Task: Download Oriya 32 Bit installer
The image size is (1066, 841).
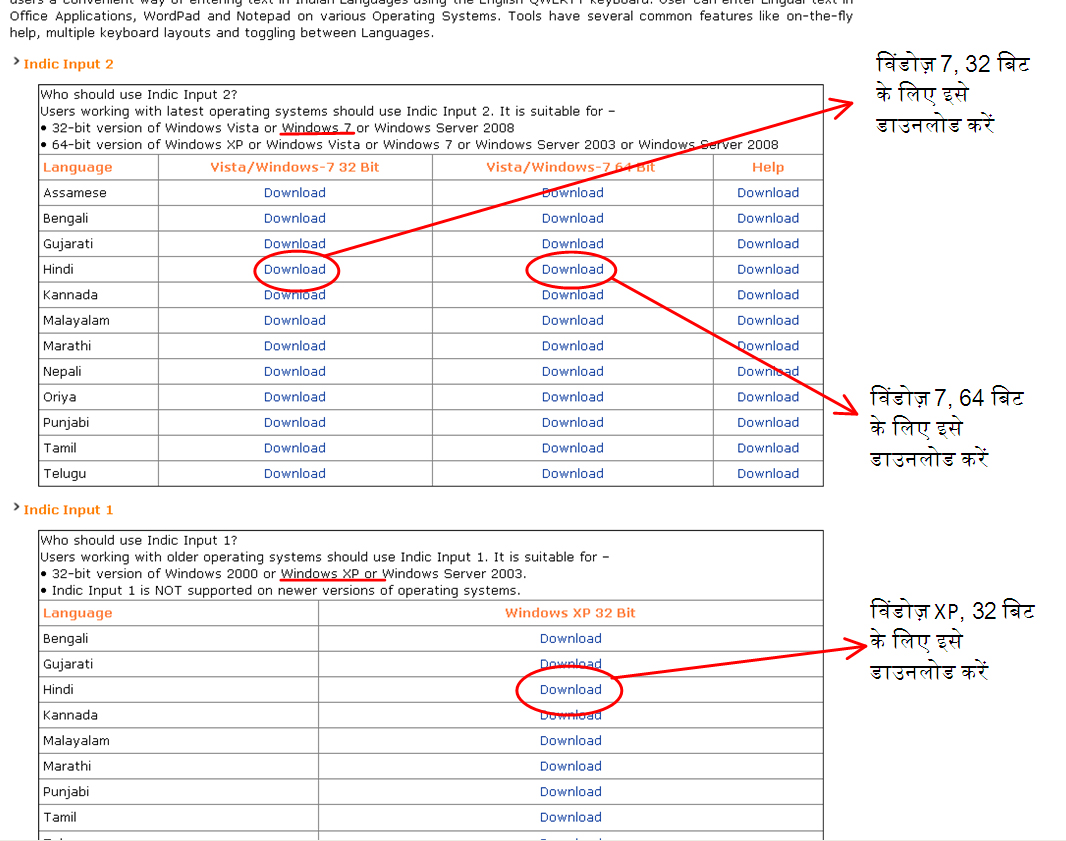Action: coord(294,397)
